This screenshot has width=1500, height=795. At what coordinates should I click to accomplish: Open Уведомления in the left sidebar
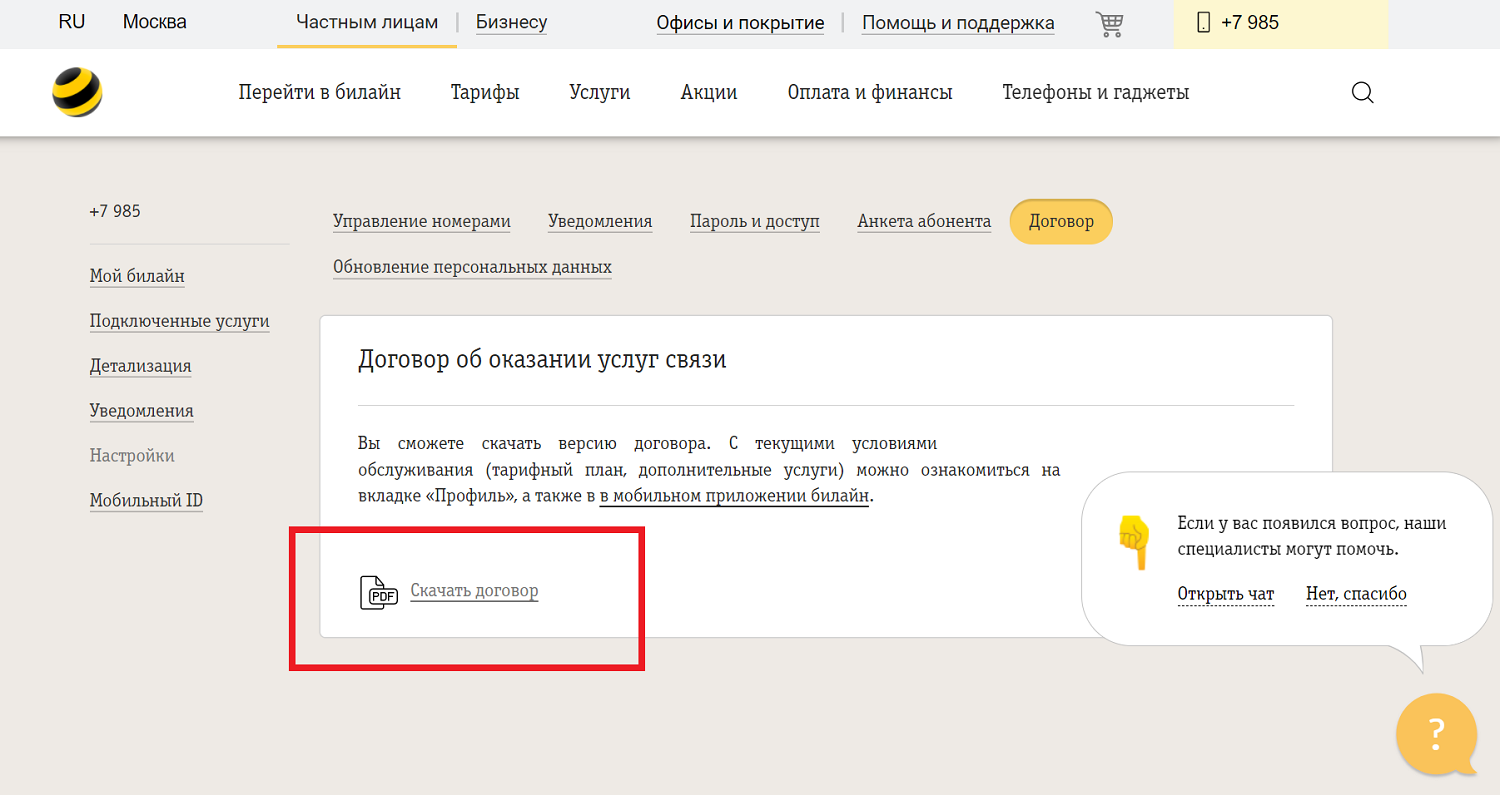tap(142, 411)
